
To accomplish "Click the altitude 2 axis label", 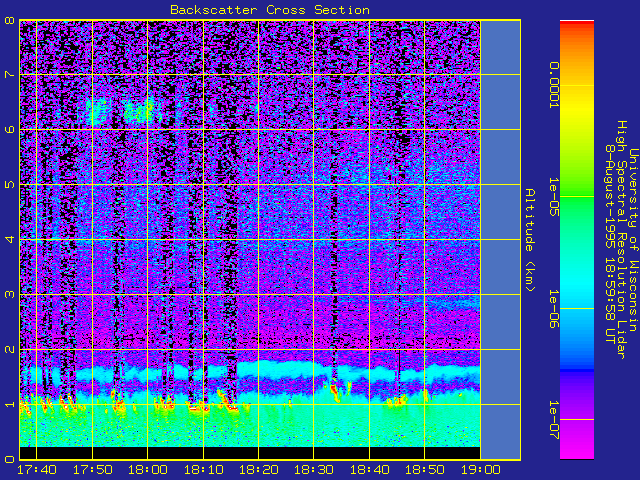I will coord(9,349).
